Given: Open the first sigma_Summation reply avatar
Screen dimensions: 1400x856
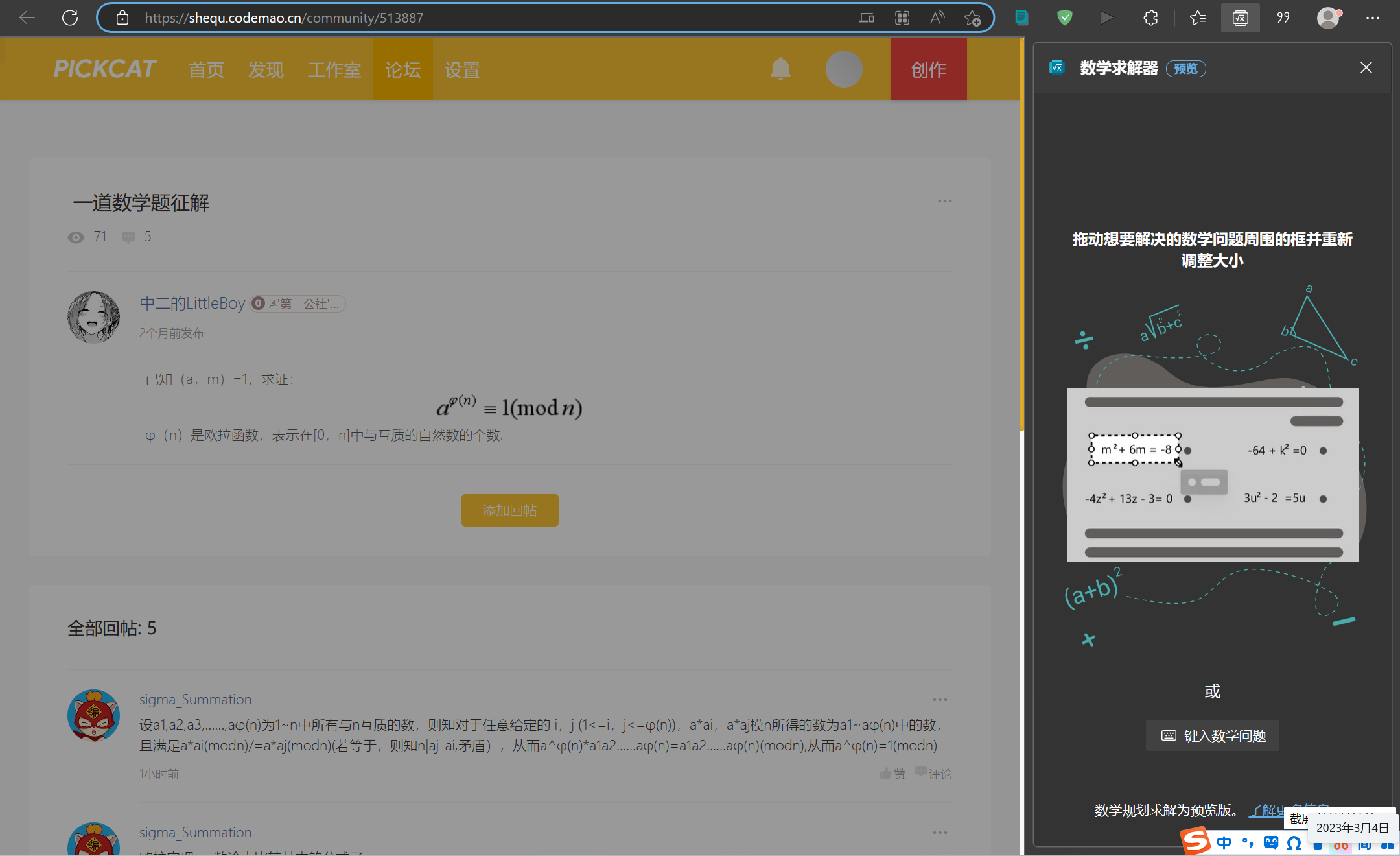Looking at the screenshot, I should click(x=94, y=715).
